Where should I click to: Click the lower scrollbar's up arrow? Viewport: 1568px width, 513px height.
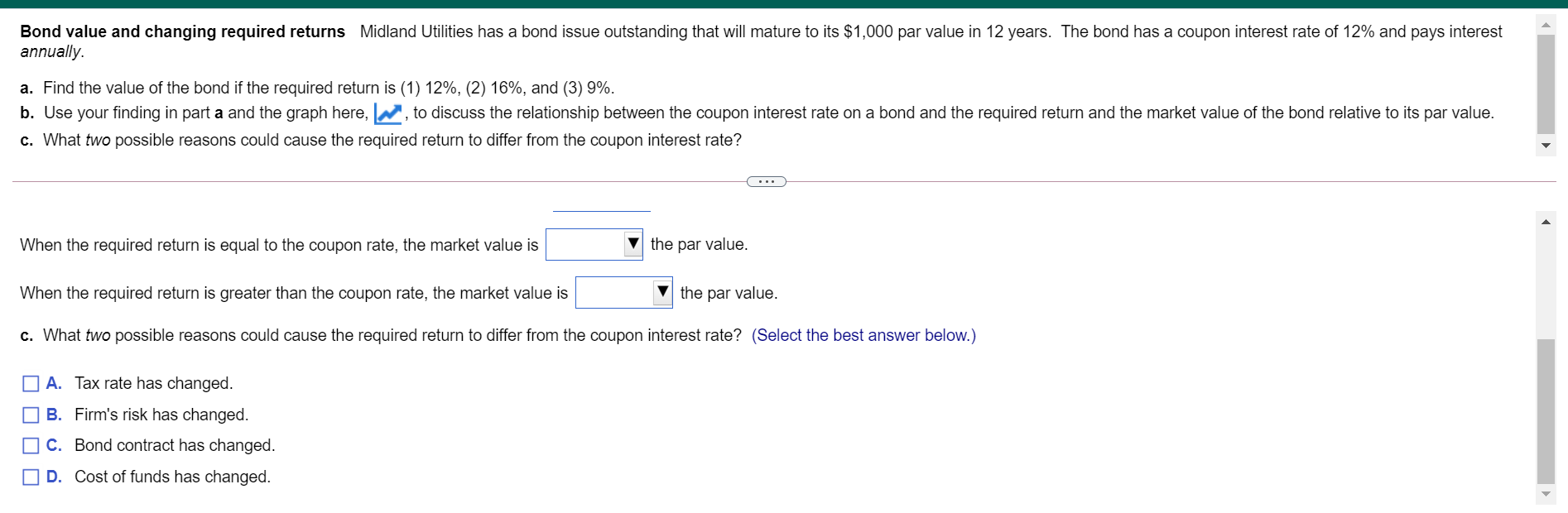(1545, 221)
